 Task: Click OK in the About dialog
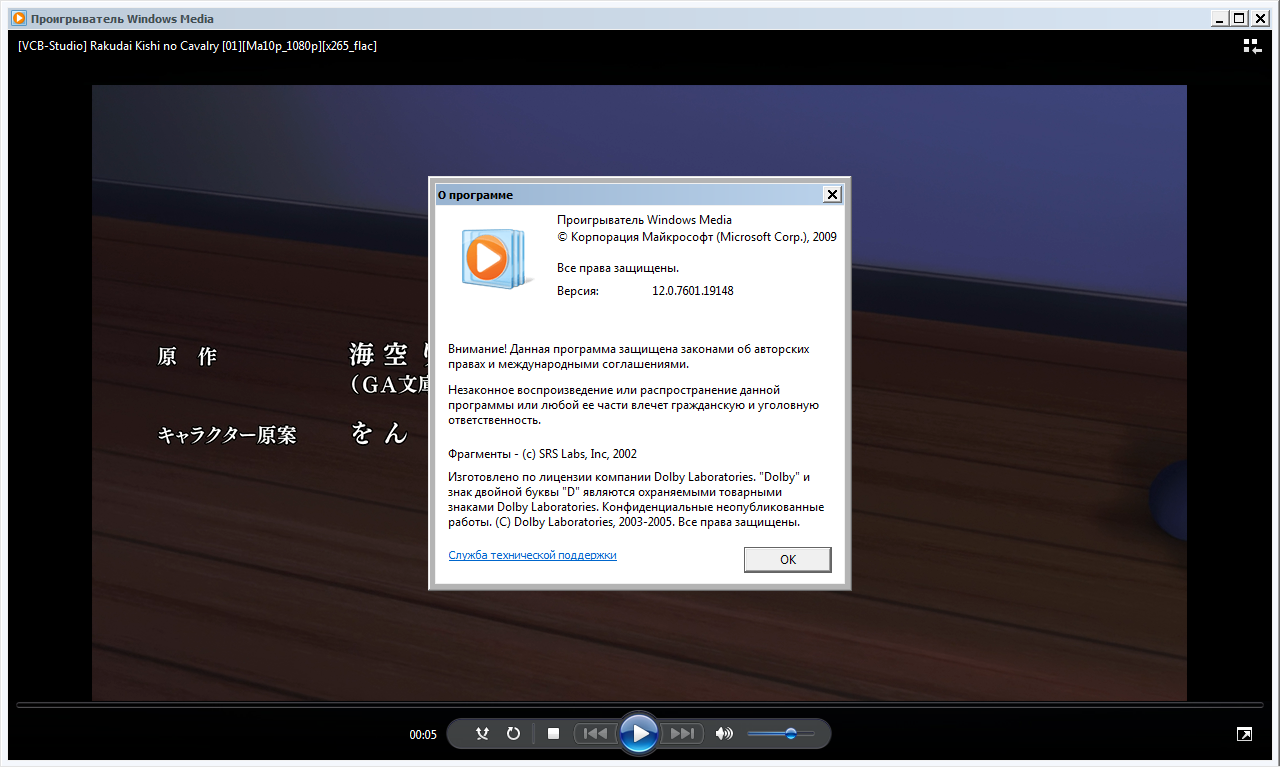pyautogui.click(x=788, y=560)
